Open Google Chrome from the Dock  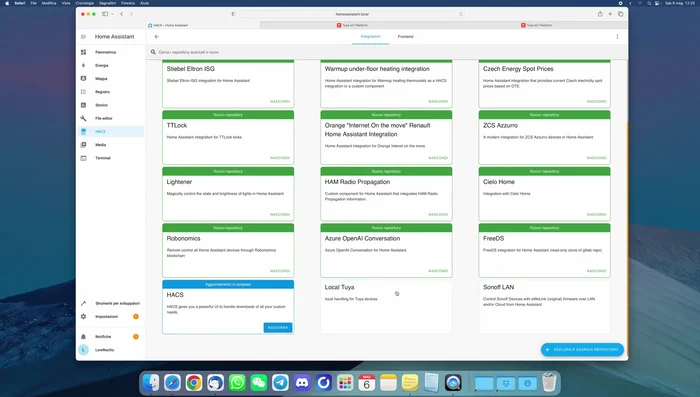coord(194,383)
